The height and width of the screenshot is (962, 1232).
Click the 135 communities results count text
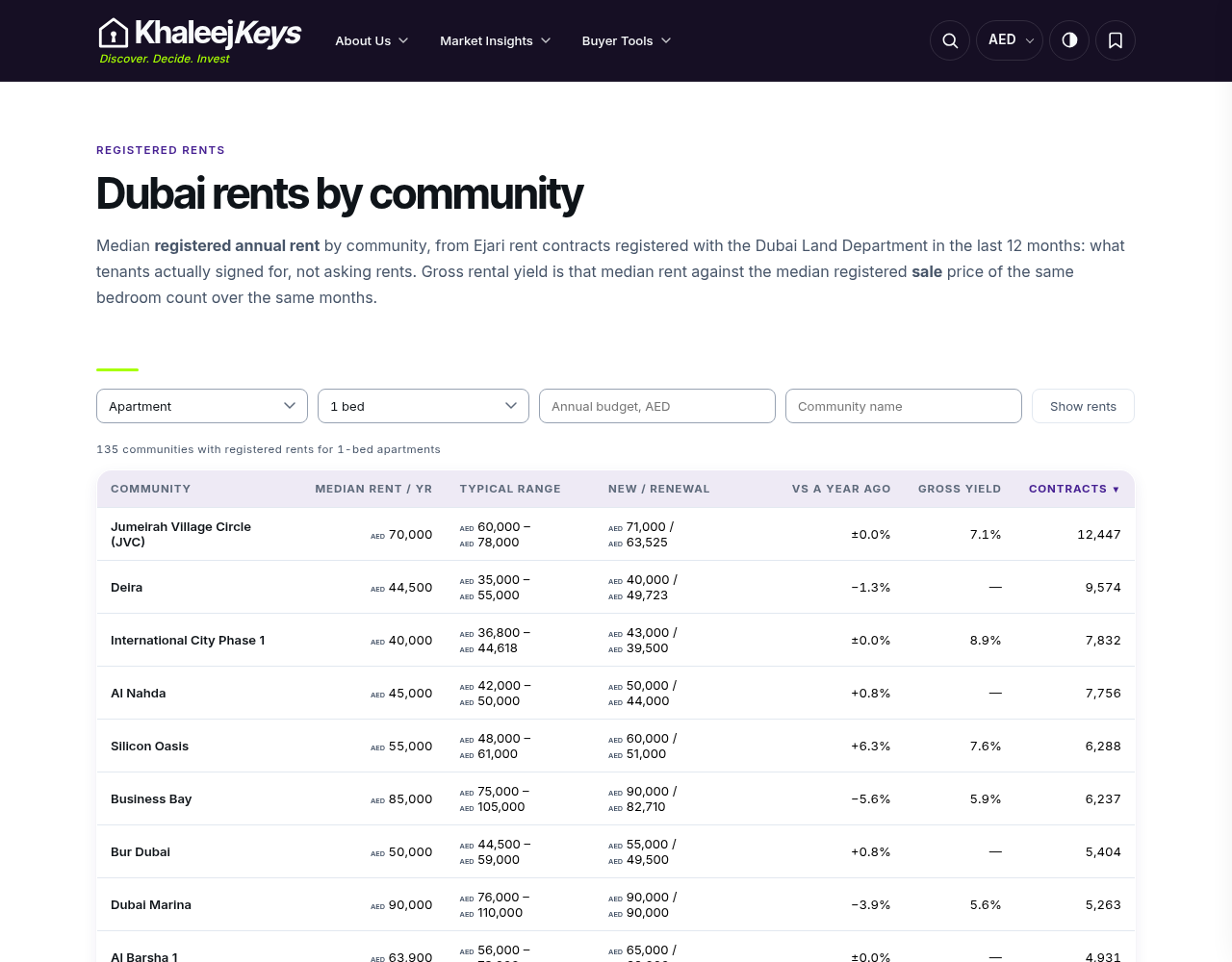point(269,449)
